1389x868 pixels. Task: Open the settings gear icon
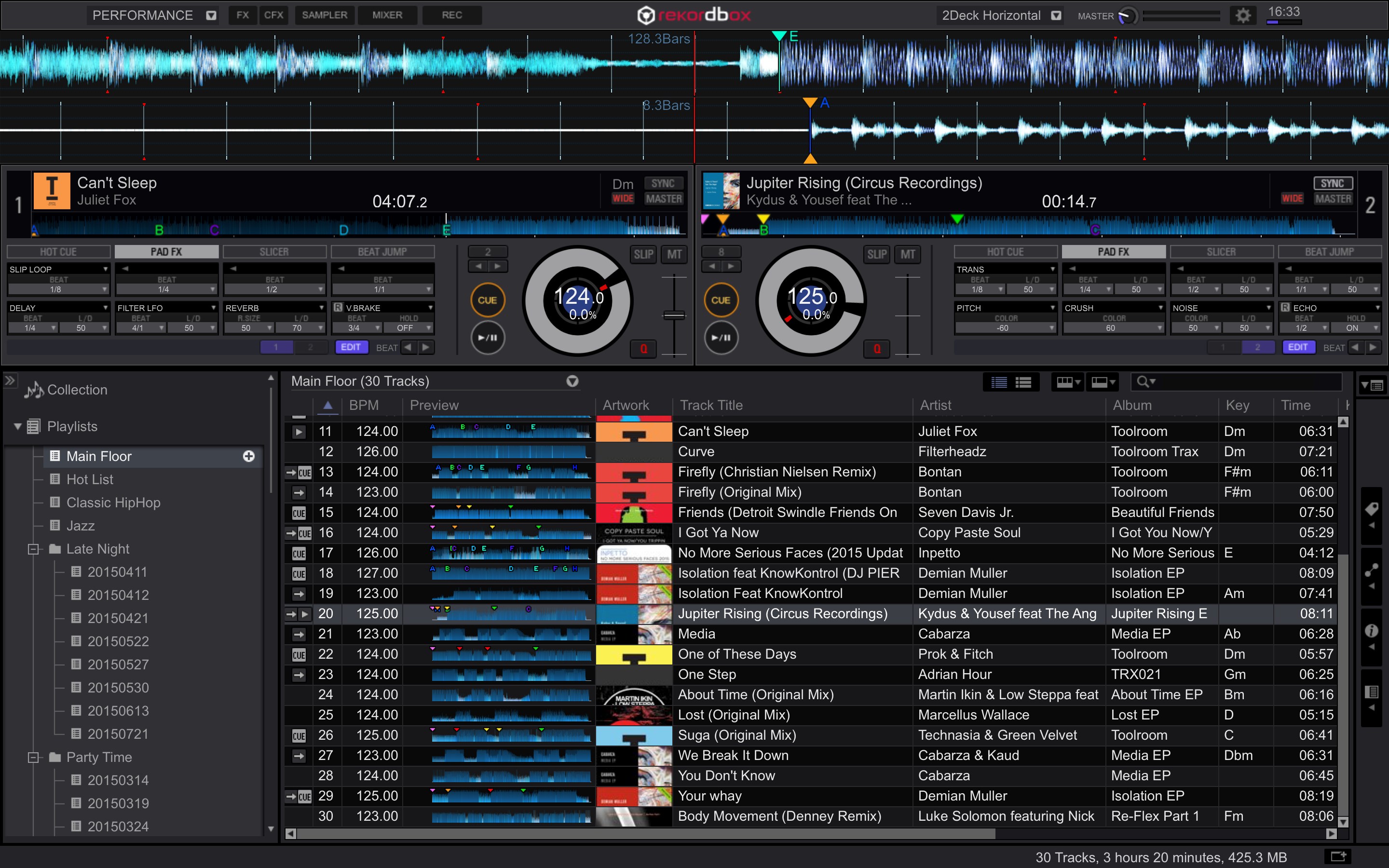1243,15
